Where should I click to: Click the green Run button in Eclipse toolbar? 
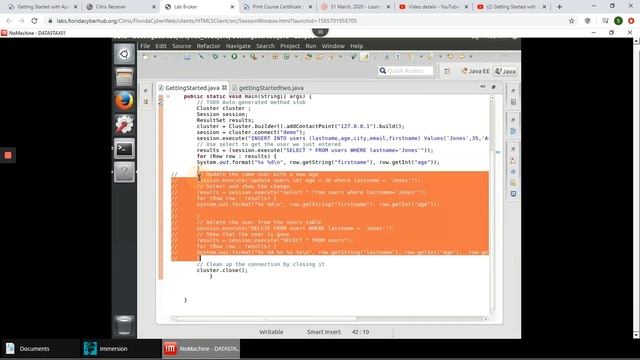click(234, 57)
